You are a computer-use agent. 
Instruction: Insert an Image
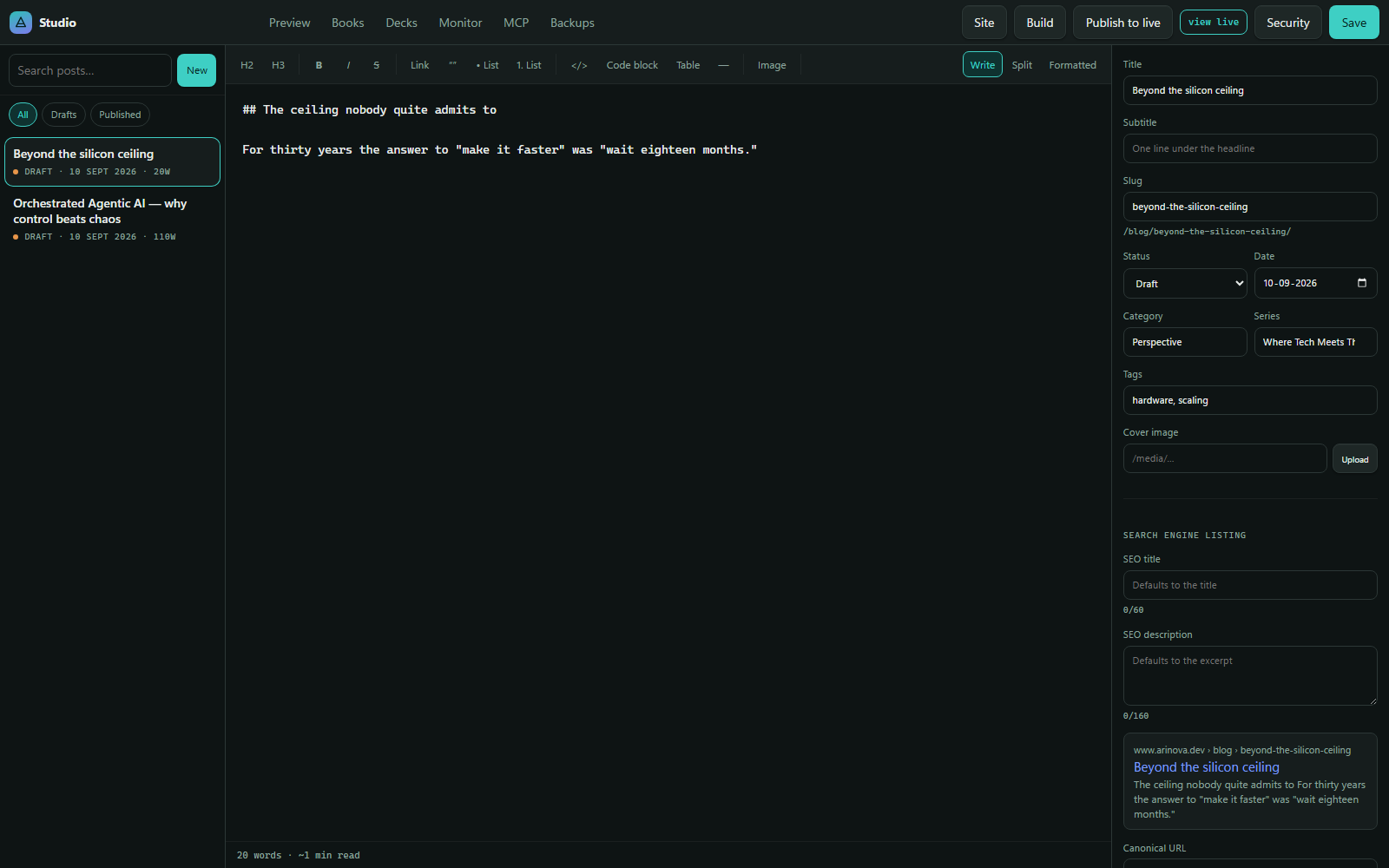pos(772,65)
